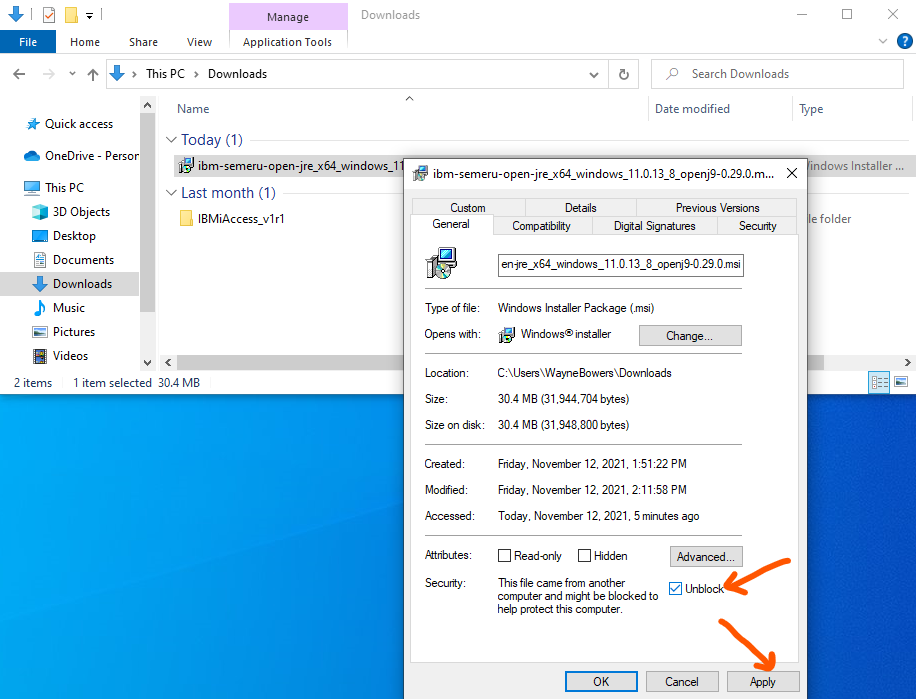Enable the Hidden attribute checkbox
916x699 pixels.
coord(584,556)
